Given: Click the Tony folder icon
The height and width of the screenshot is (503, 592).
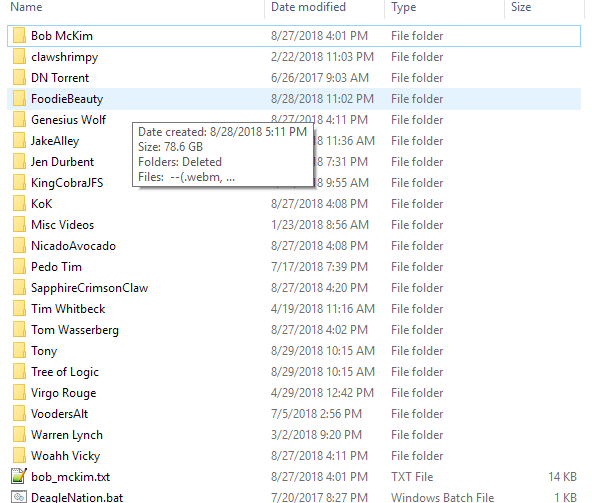Looking at the screenshot, I should pos(19,351).
